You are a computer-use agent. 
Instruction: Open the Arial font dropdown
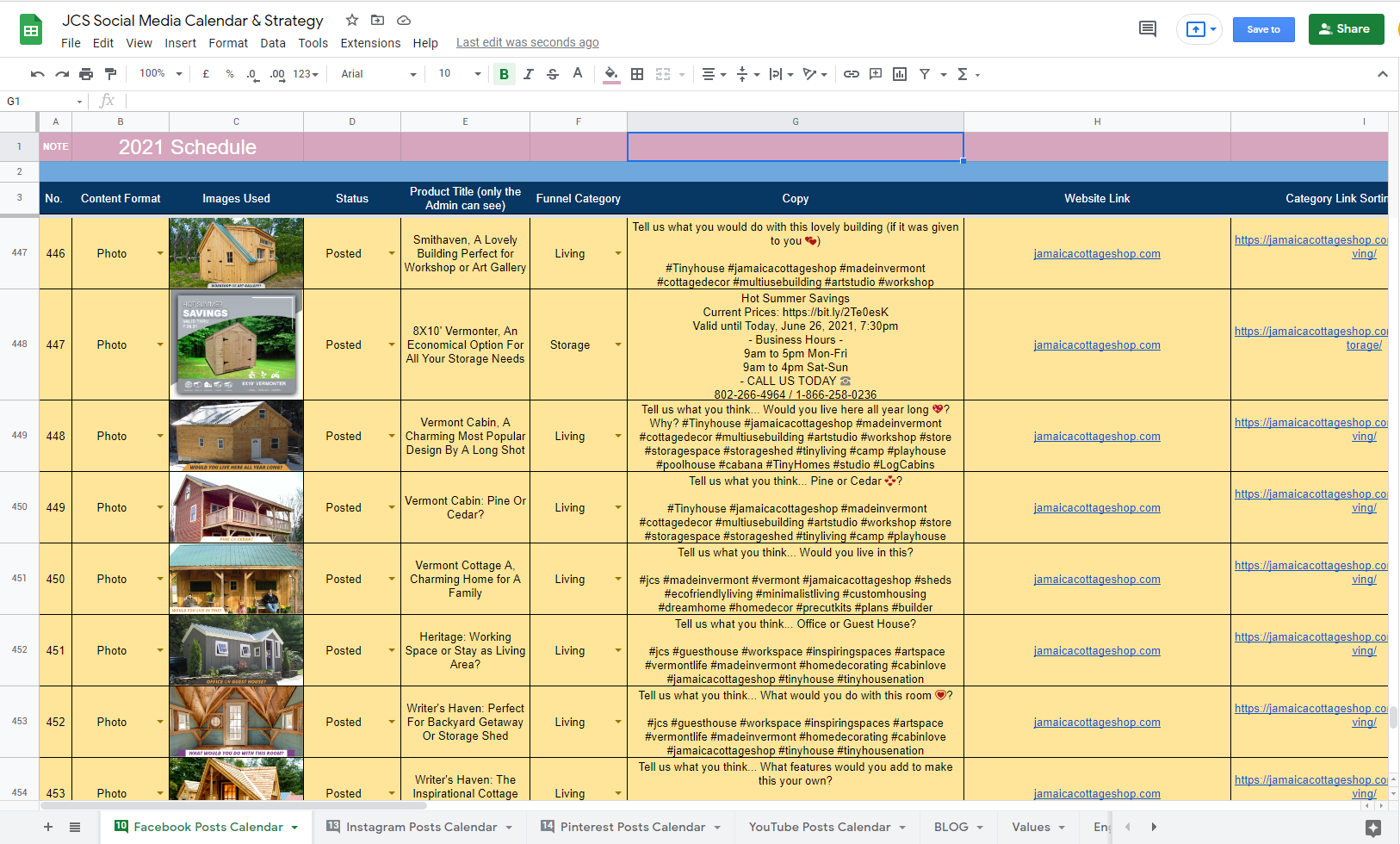[x=378, y=74]
